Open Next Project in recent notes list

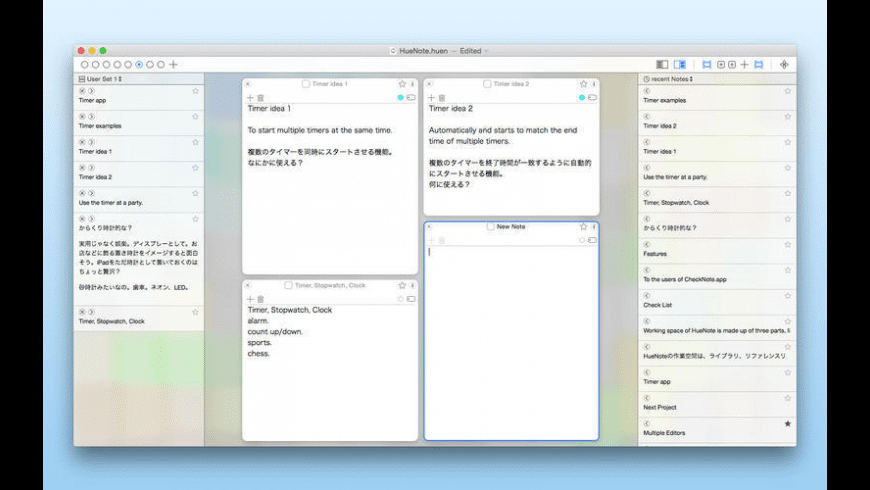tap(660, 408)
